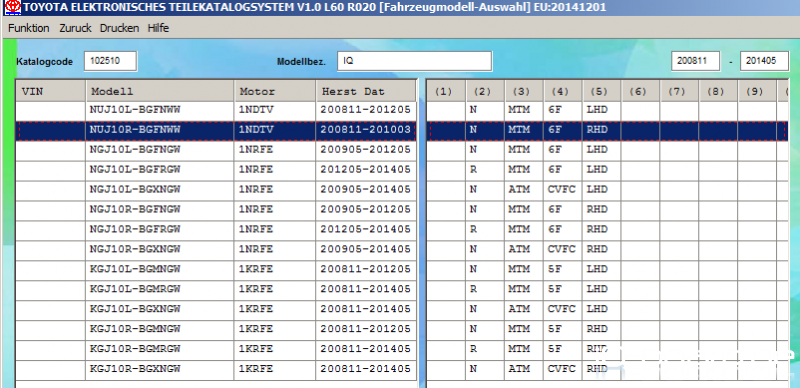The width and height of the screenshot is (800, 388).
Task: Open the Hilfe menu
Action: point(158,28)
